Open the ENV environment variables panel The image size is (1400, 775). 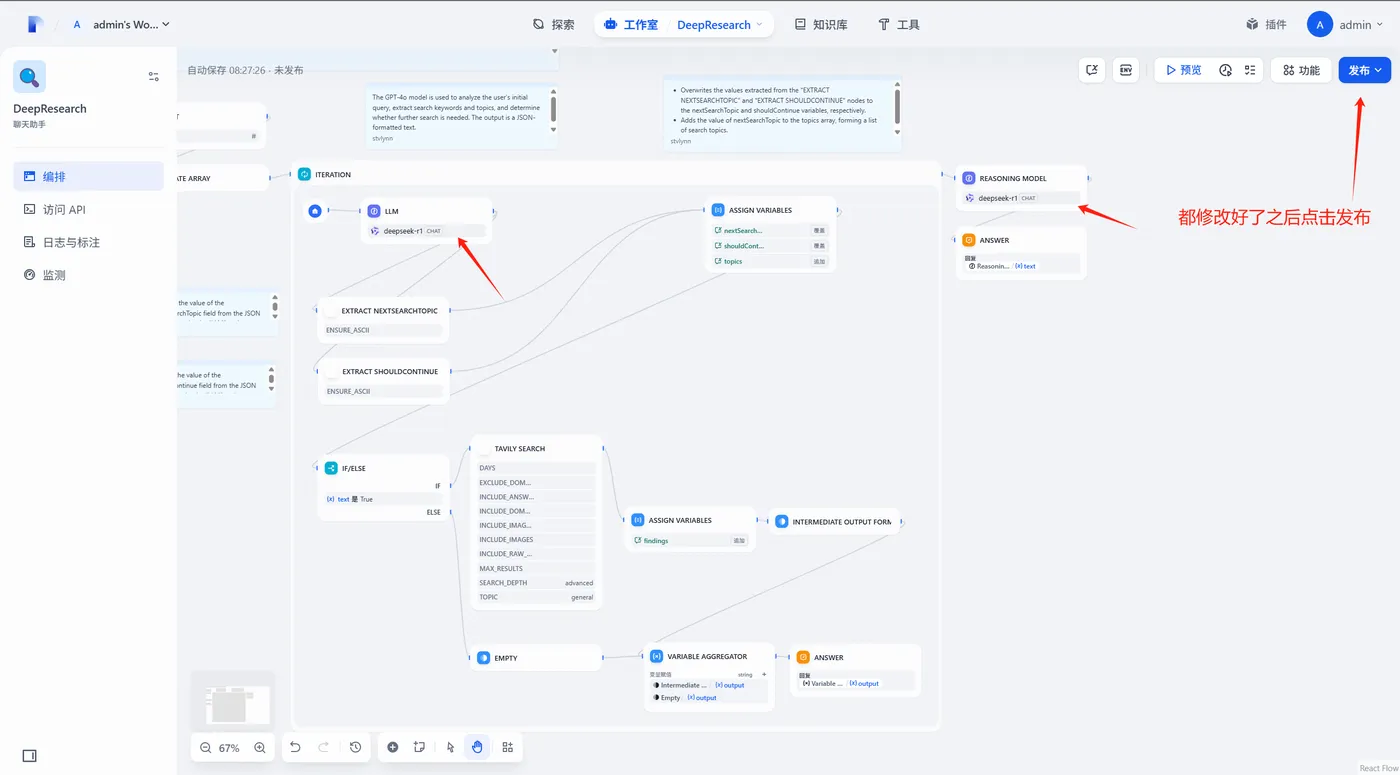pos(1126,70)
